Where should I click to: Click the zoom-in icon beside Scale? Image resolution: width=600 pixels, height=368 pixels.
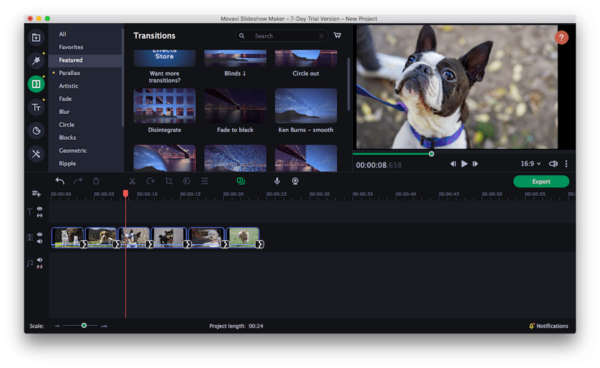click(x=104, y=326)
